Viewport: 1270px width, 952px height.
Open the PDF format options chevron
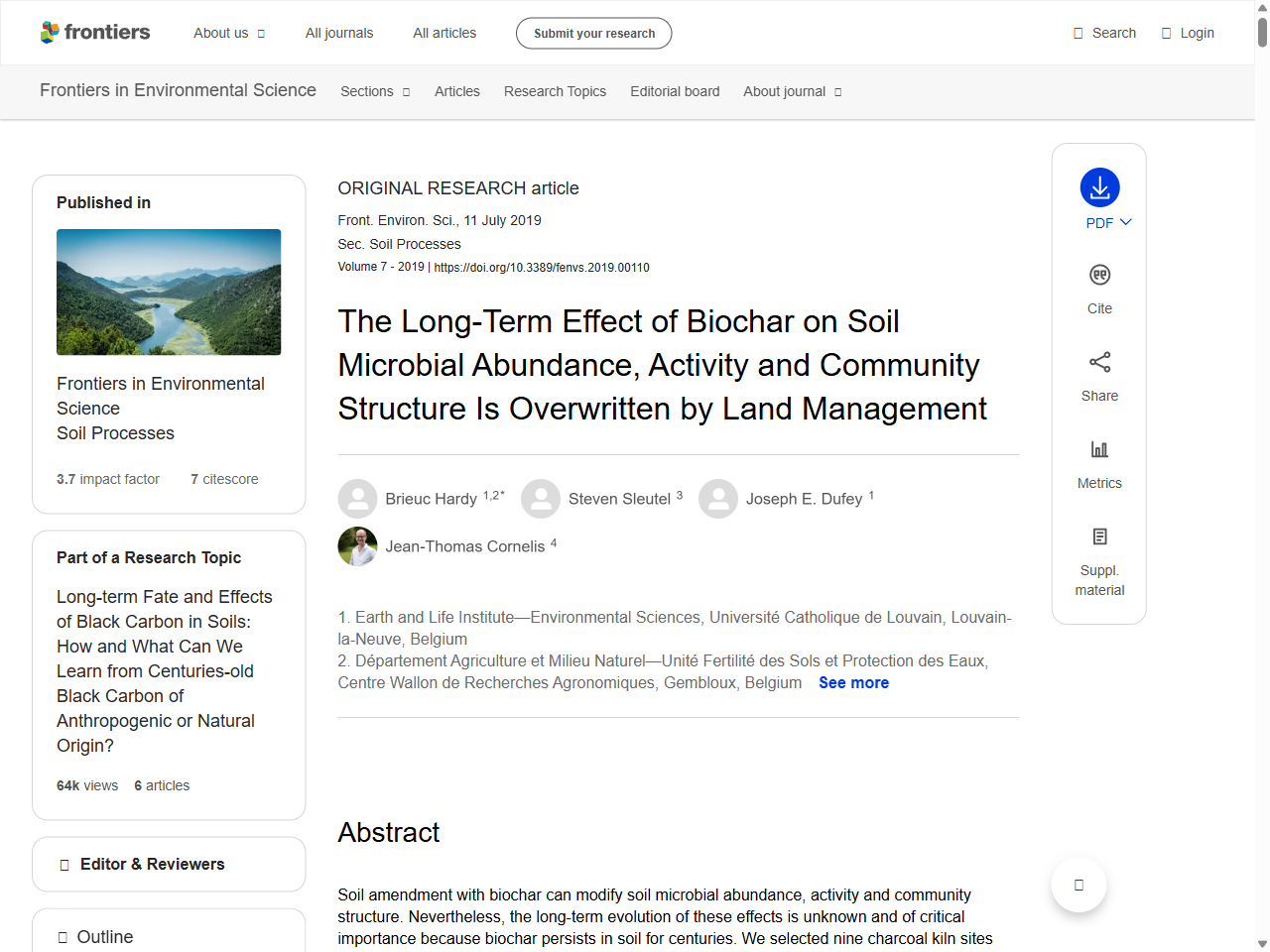tap(1124, 223)
